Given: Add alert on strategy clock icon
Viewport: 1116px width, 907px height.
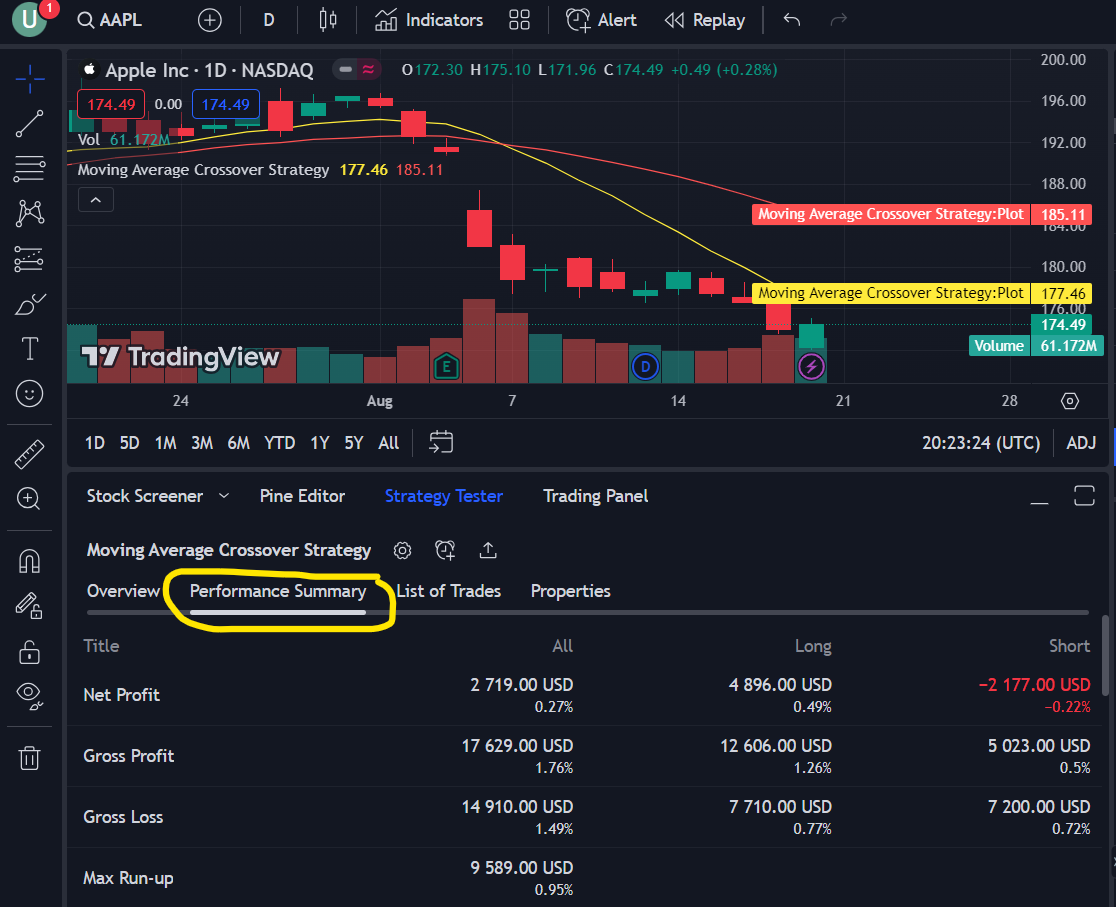Looking at the screenshot, I should click(445, 550).
